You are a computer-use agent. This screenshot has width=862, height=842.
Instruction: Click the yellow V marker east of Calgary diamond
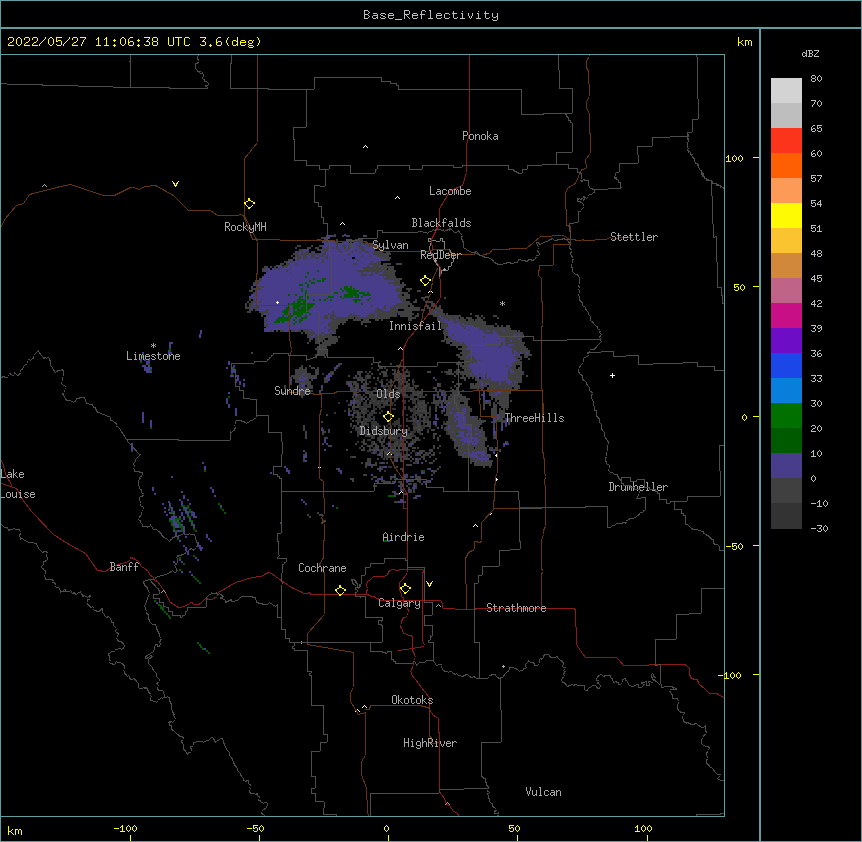[429, 584]
